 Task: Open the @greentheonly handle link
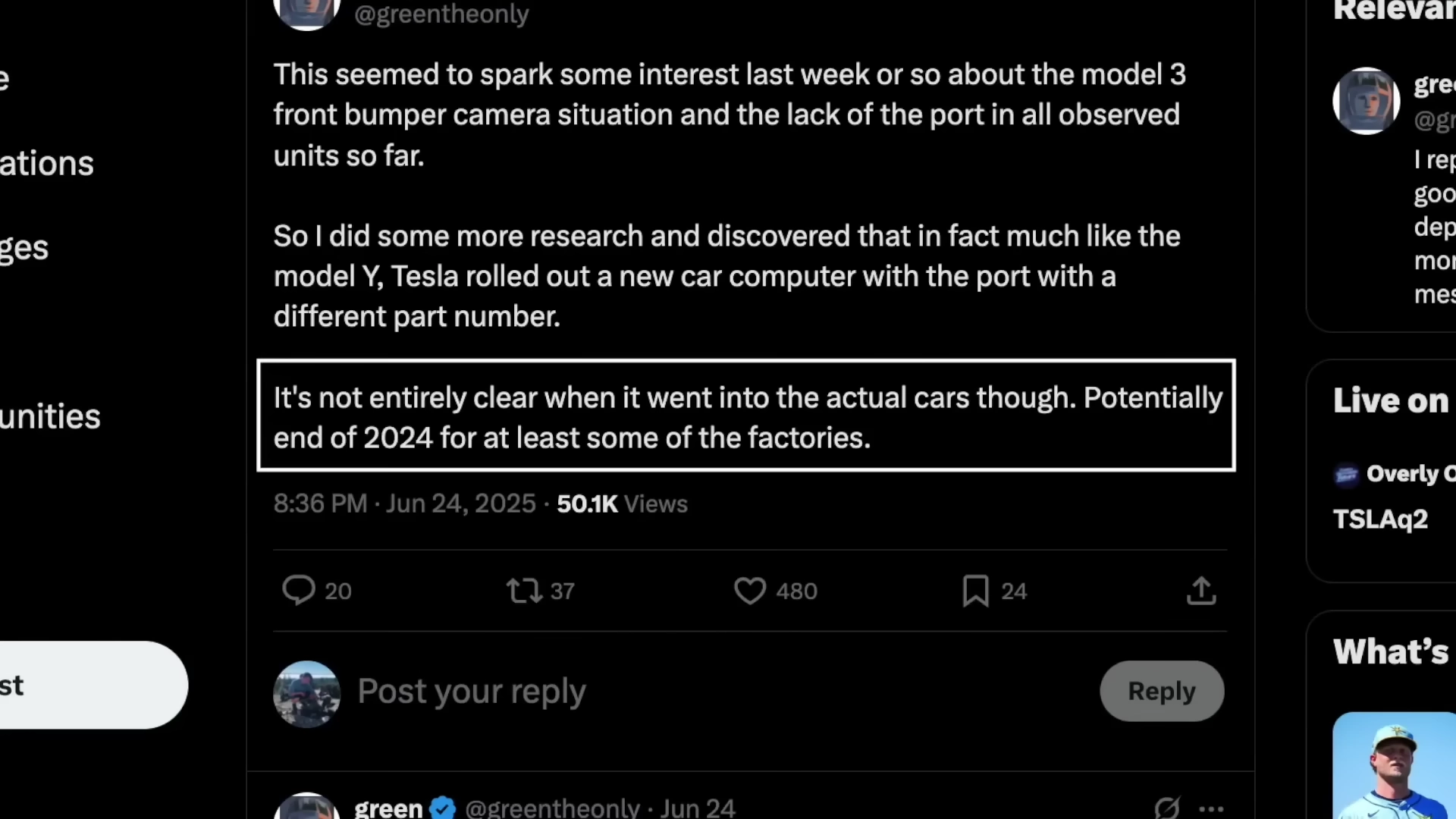click(x=441, y=14)
